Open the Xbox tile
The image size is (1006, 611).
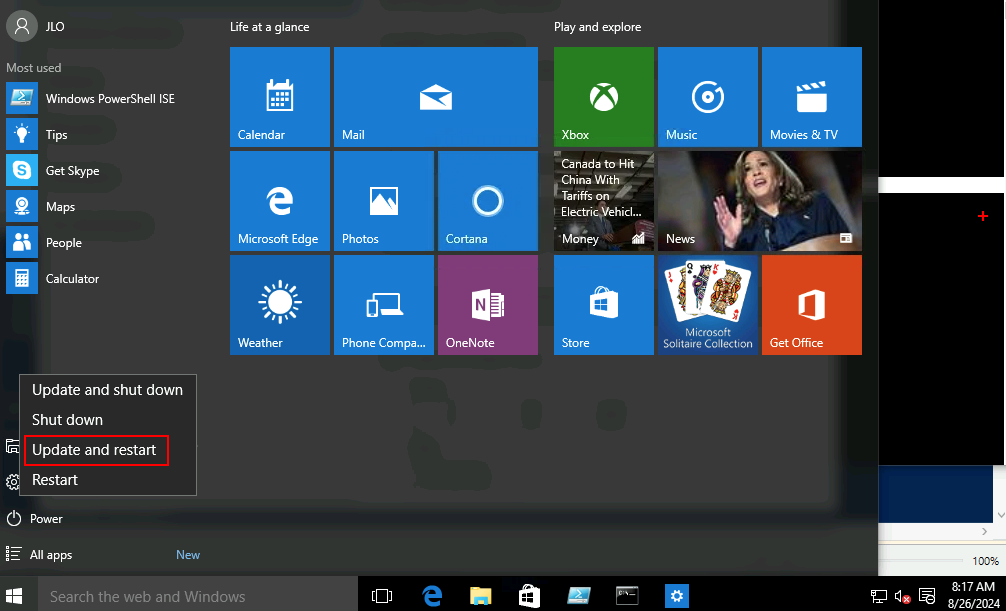click(604, 97)
